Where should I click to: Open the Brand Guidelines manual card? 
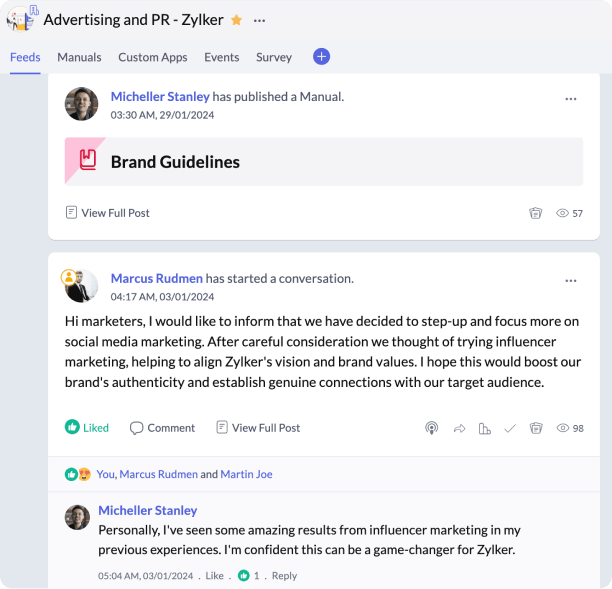(324, 161)
